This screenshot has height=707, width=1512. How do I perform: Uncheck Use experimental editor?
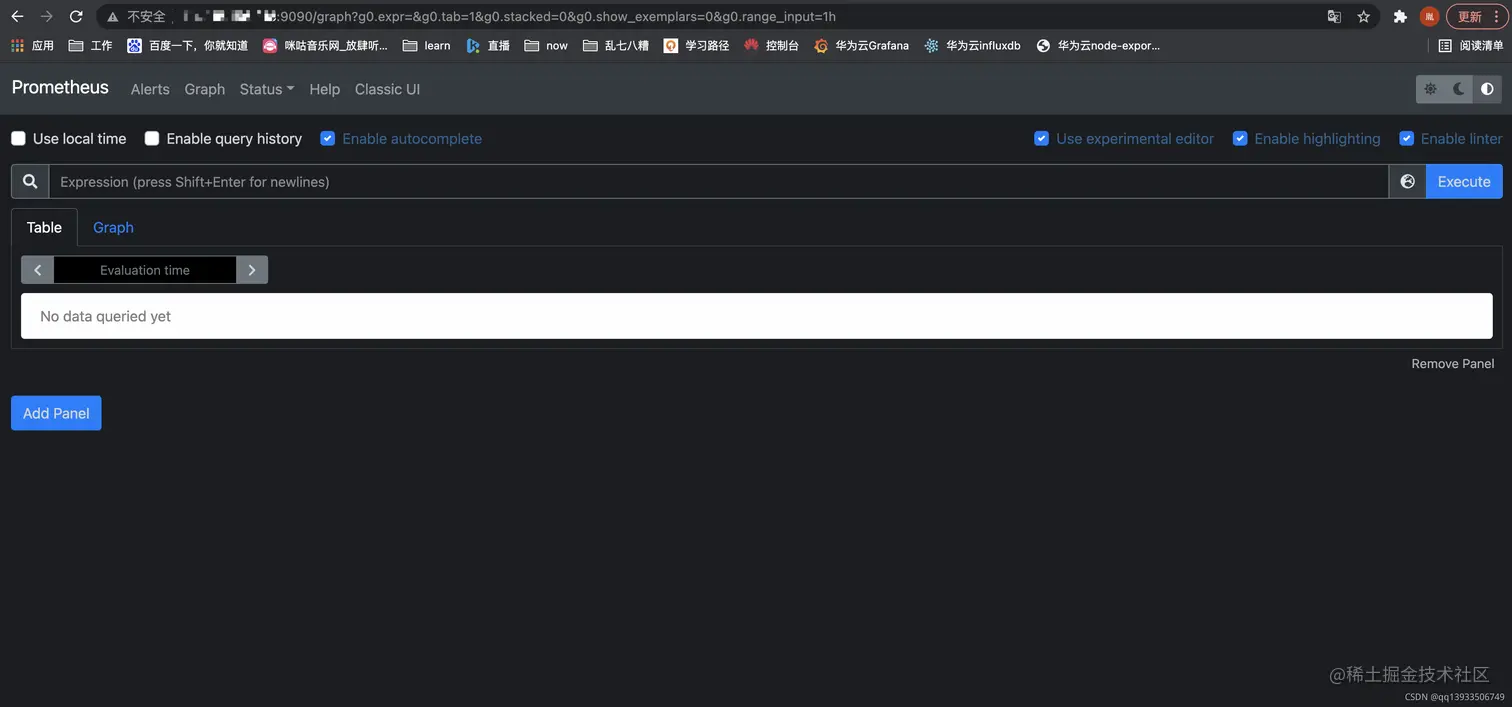tap(1041, 139)
